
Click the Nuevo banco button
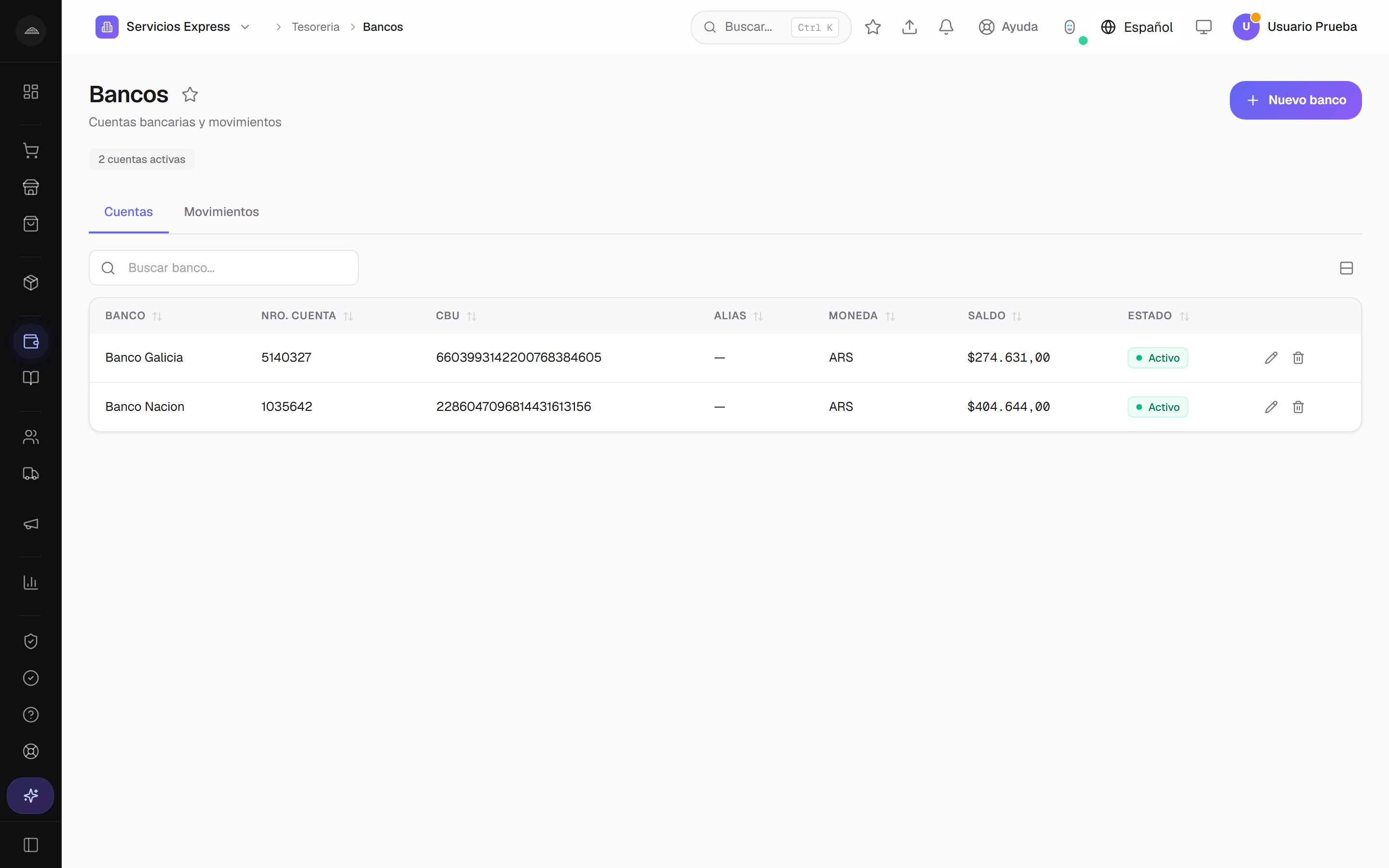[1295, 100]
